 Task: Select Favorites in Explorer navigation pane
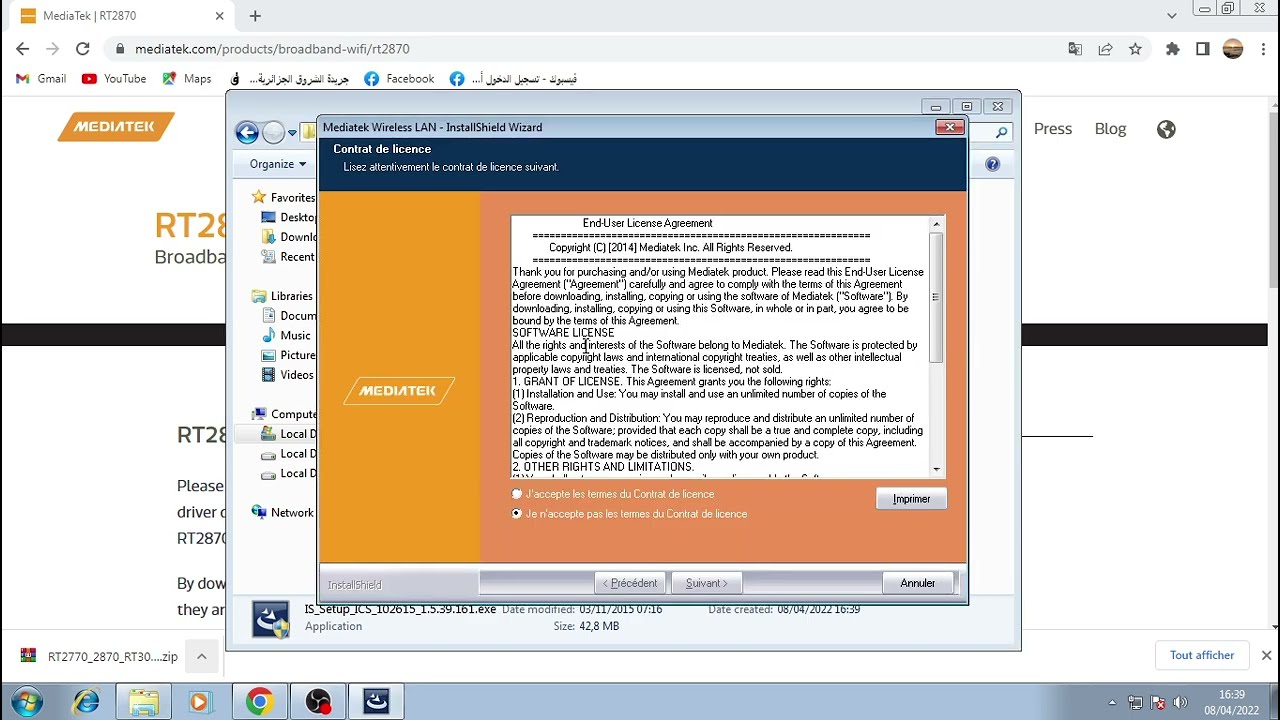(283, 197)
